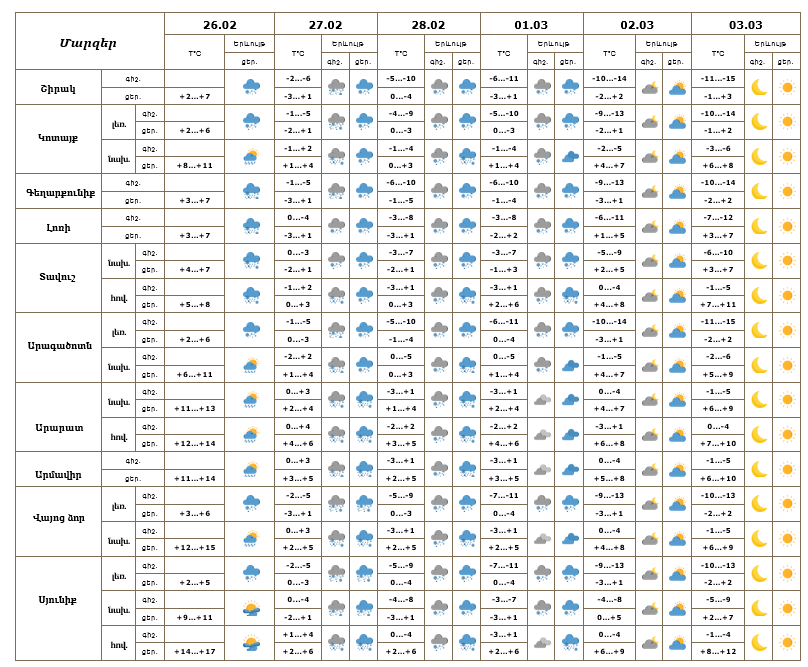Screen dimensions: 808x667
Task: Click Armavir's sun icon for 03.03 daytime
Action: 787,469
